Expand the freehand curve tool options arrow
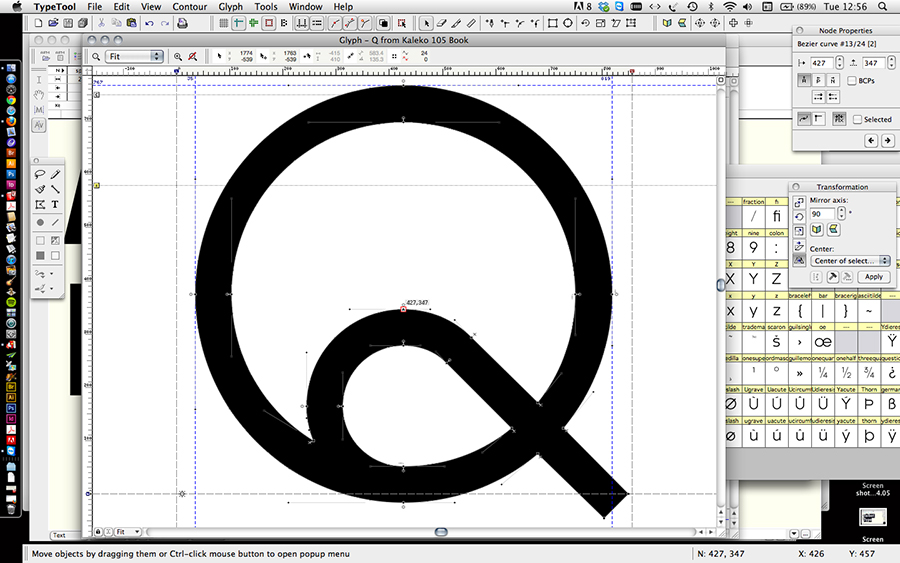 click(52, 274)
